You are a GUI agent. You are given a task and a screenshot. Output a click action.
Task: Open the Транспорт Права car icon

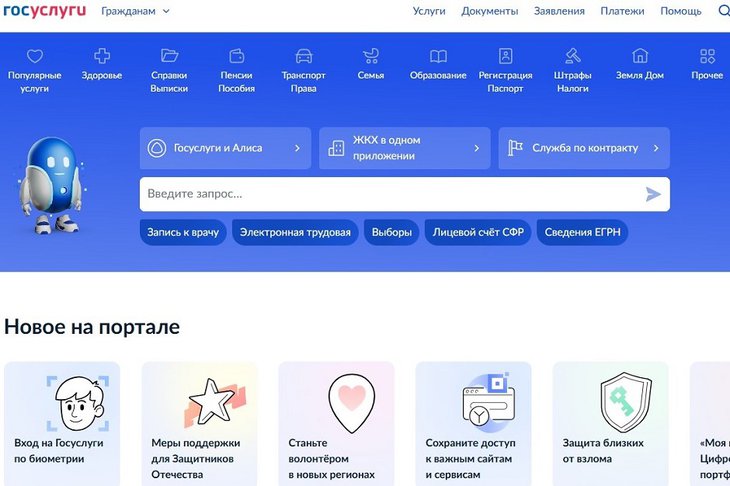[304, 56]
